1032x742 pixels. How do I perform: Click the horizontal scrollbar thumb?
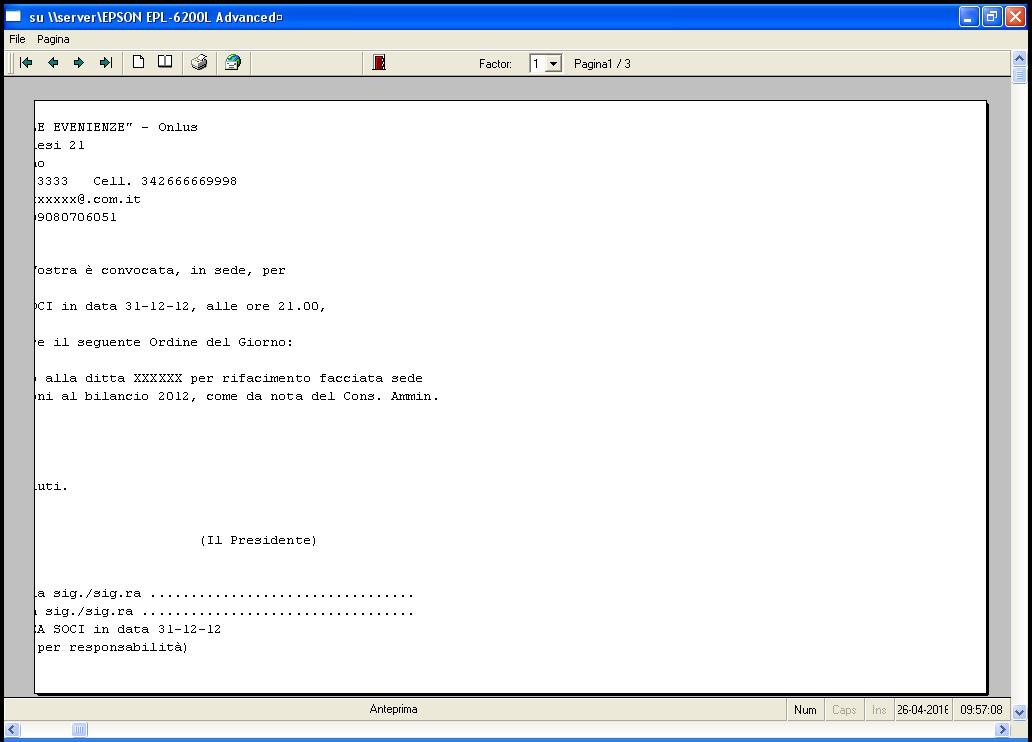pos(80,729)
